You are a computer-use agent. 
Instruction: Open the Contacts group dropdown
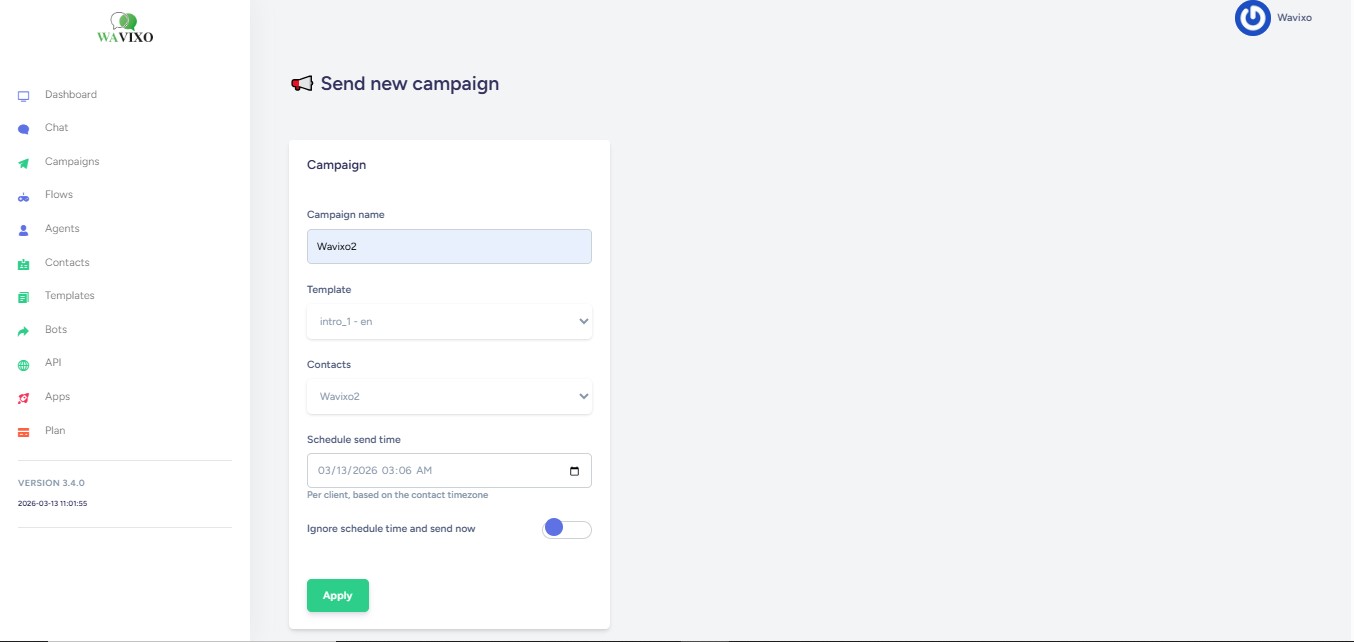pyautogui.click(x=449, y=397)
